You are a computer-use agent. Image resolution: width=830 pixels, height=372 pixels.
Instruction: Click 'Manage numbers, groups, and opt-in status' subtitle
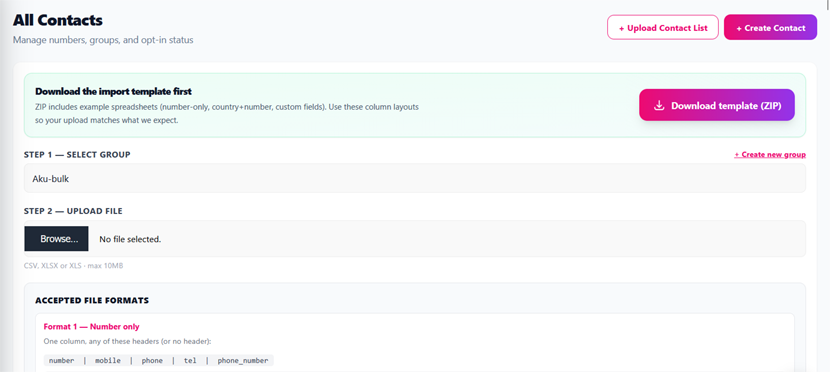point(103,40)
